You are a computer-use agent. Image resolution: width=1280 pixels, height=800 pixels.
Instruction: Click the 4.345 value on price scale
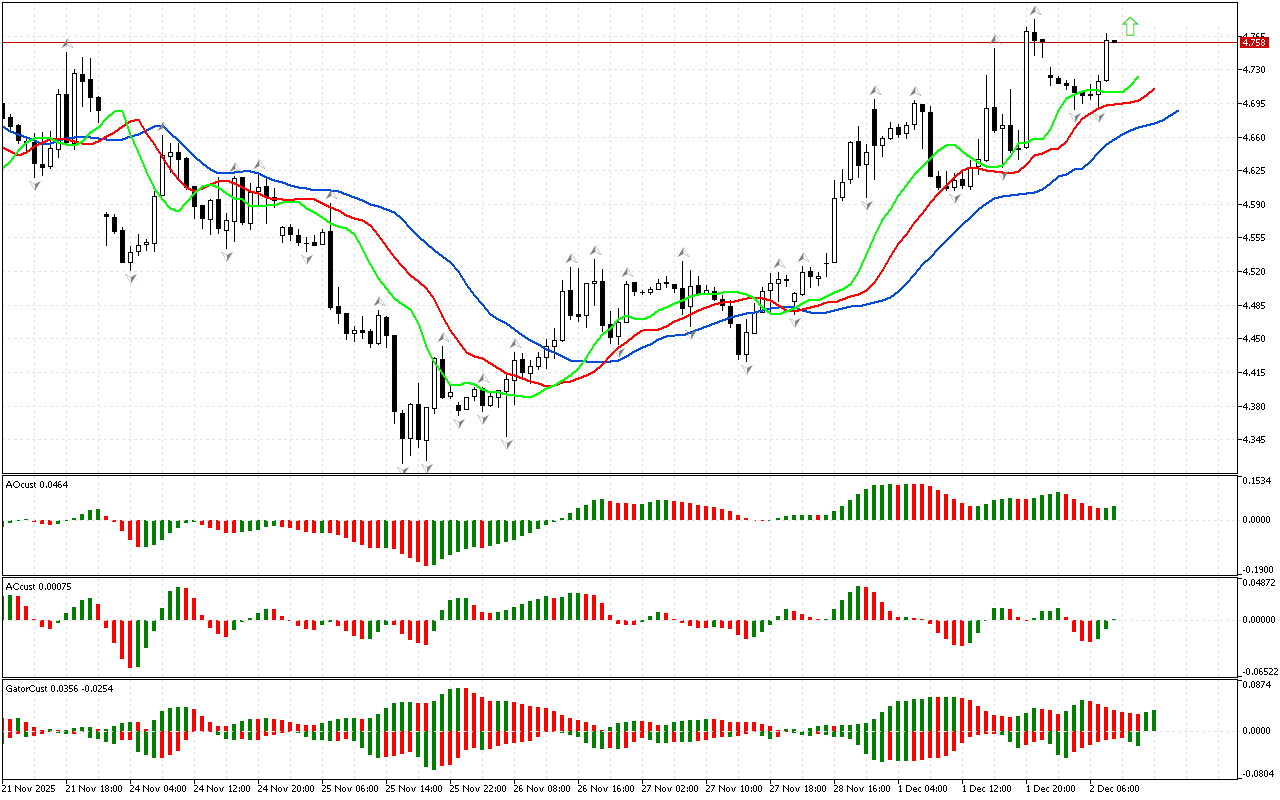[1253, 440]
